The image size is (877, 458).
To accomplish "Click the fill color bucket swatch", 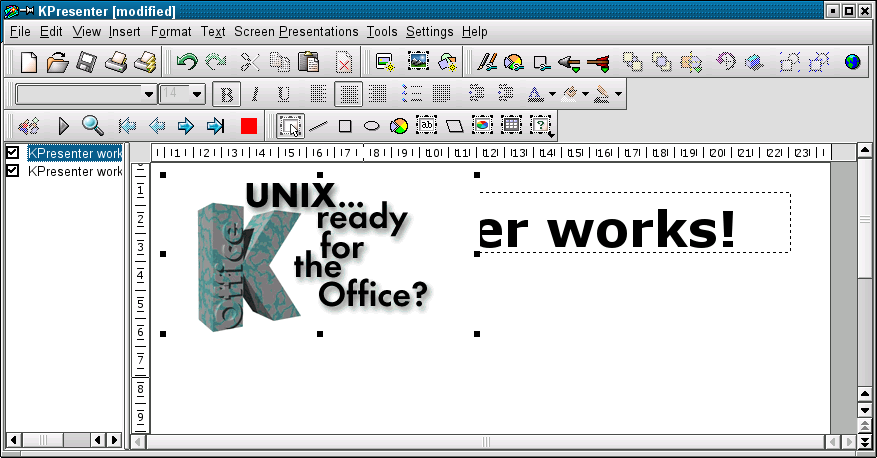I will click(569, 95).
